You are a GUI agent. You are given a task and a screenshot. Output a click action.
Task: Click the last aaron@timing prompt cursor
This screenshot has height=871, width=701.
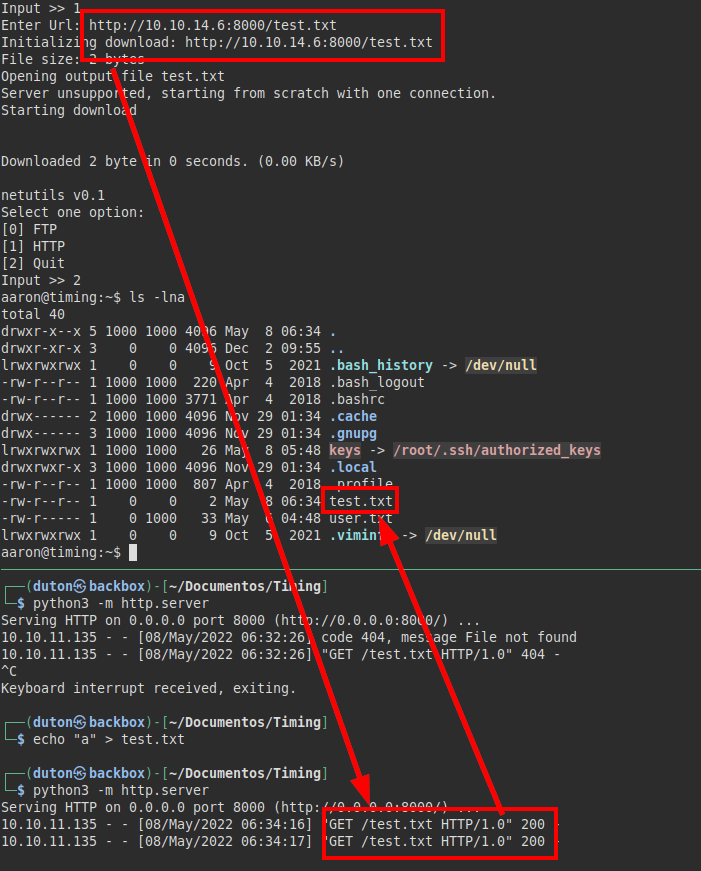click(133, 553)
